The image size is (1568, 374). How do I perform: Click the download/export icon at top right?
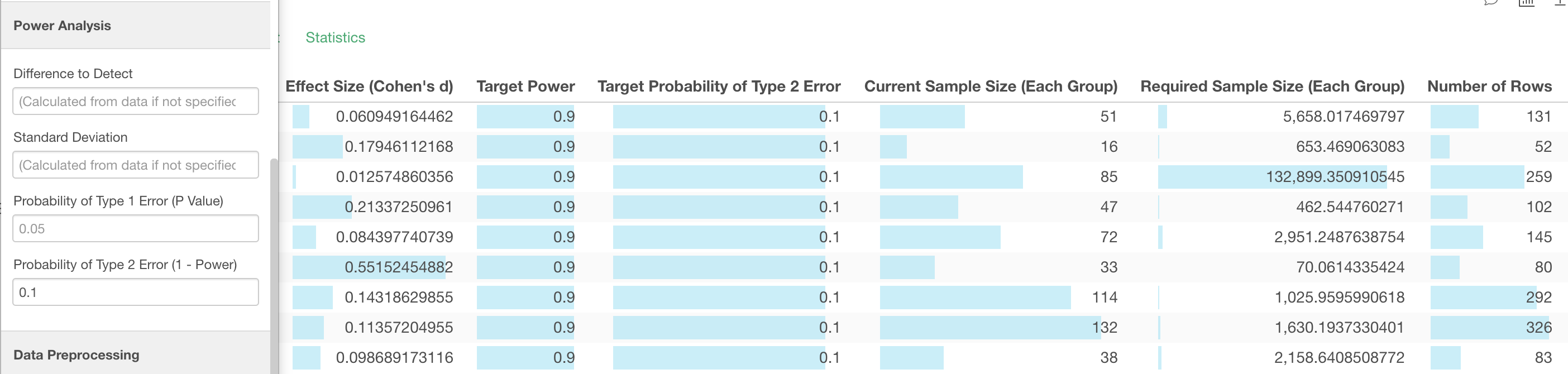1561,2
